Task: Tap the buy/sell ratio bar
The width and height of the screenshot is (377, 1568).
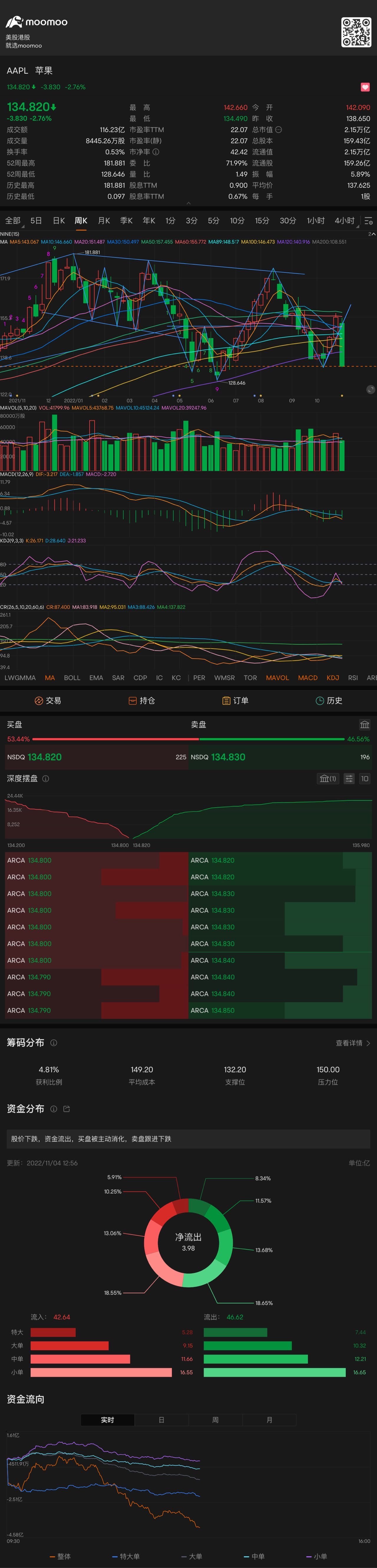Action: [x=188, y=739]
